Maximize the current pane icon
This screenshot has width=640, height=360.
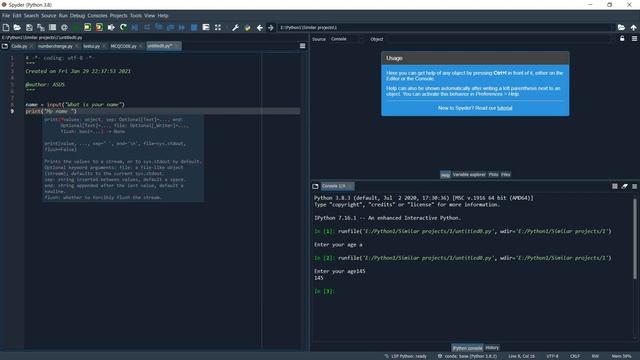tap(206, 27)
